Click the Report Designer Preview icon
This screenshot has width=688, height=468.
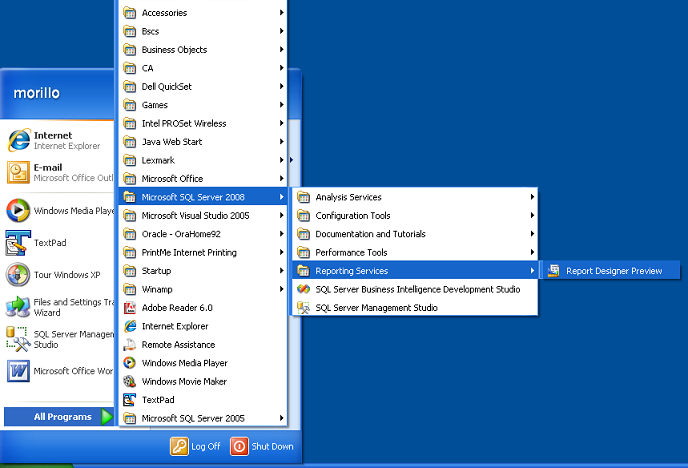point(554,271)
